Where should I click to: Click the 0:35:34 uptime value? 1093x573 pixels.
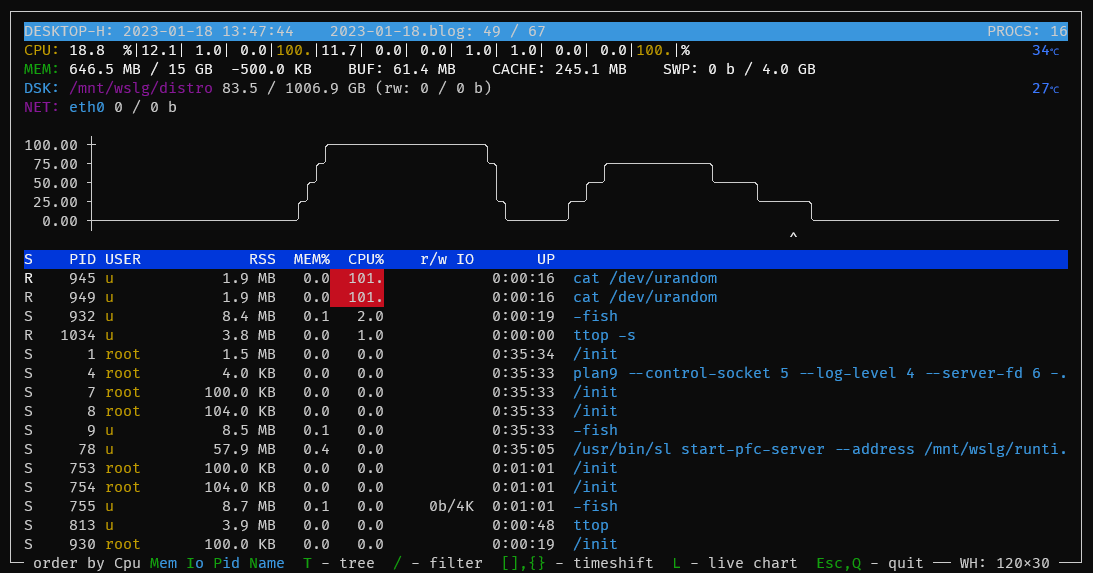[x=523, y=354]
